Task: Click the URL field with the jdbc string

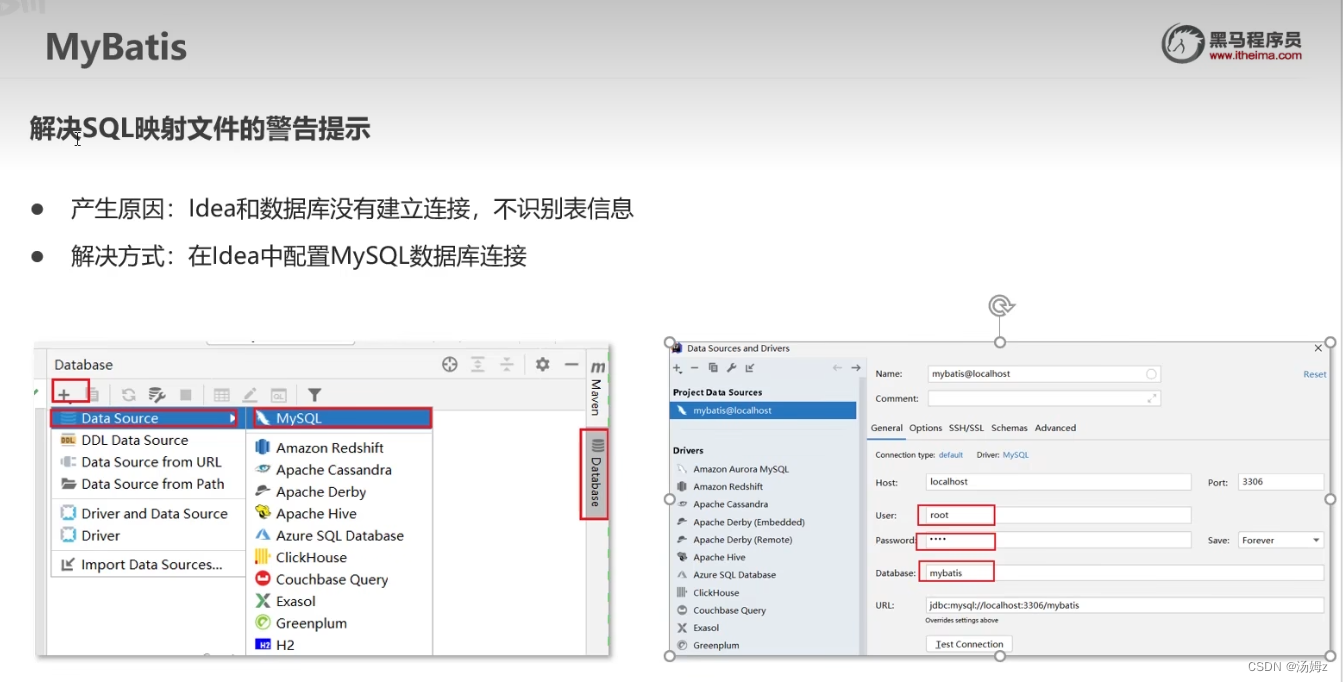Action: tap(1125, 605)
